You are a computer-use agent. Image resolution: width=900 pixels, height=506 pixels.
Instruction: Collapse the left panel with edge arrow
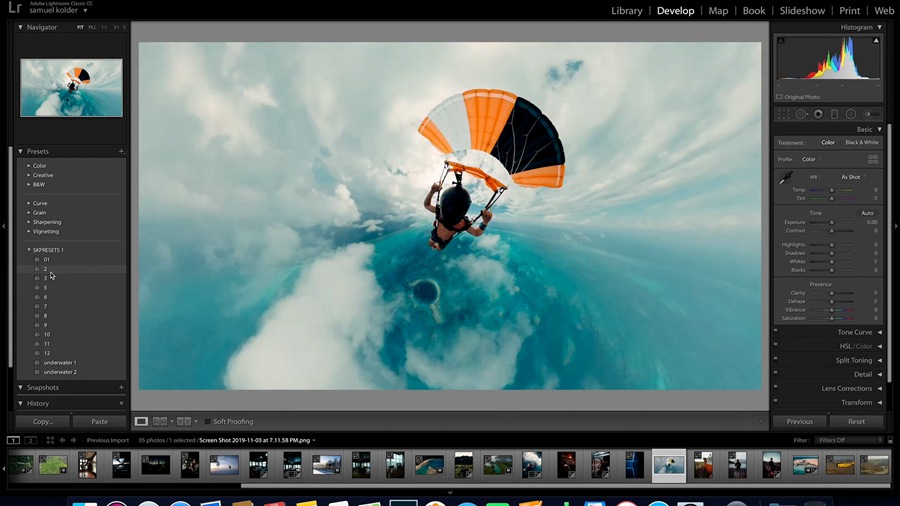3,226
